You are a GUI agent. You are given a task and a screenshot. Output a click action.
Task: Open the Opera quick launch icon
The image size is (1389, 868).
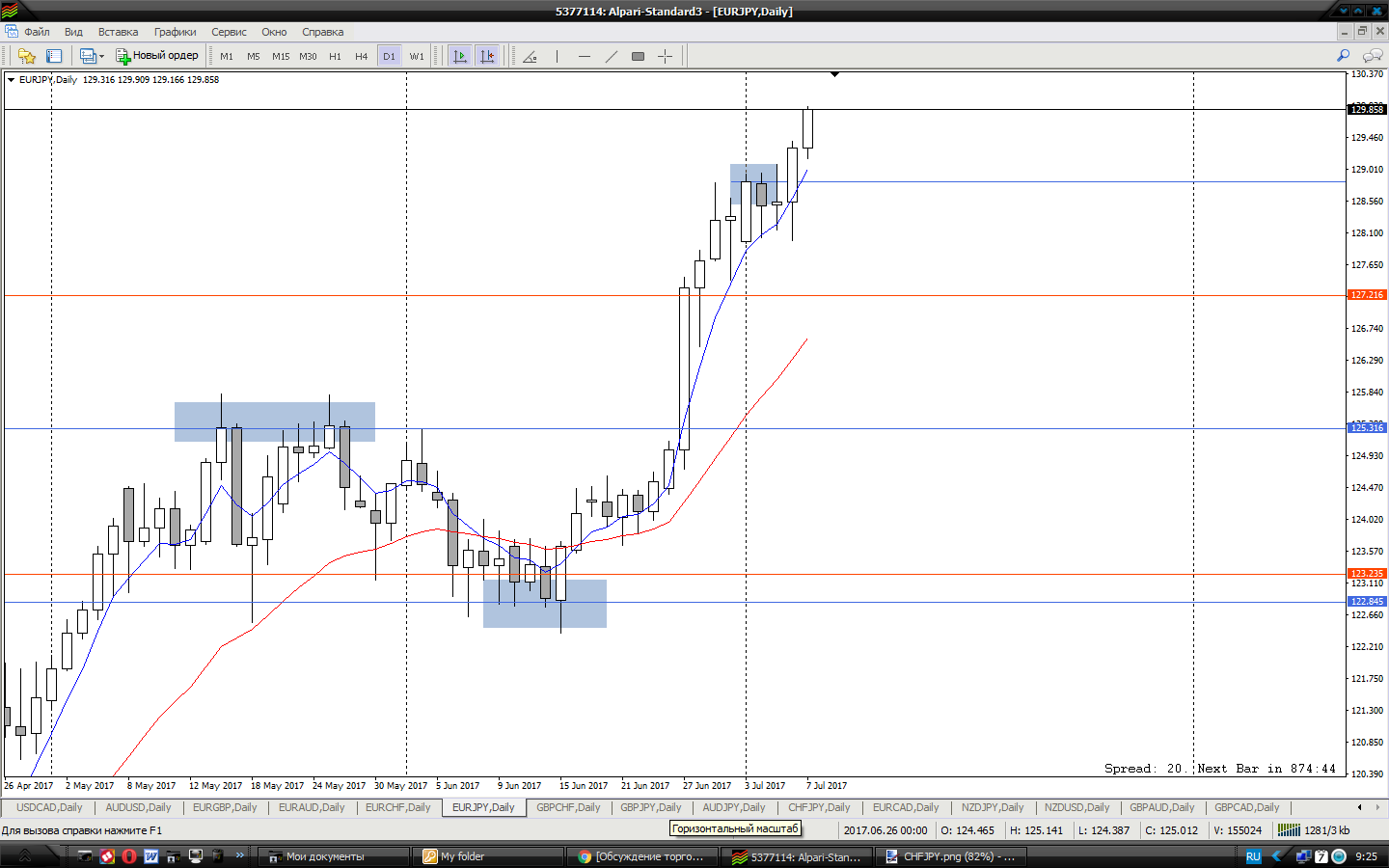pos(129,856)
